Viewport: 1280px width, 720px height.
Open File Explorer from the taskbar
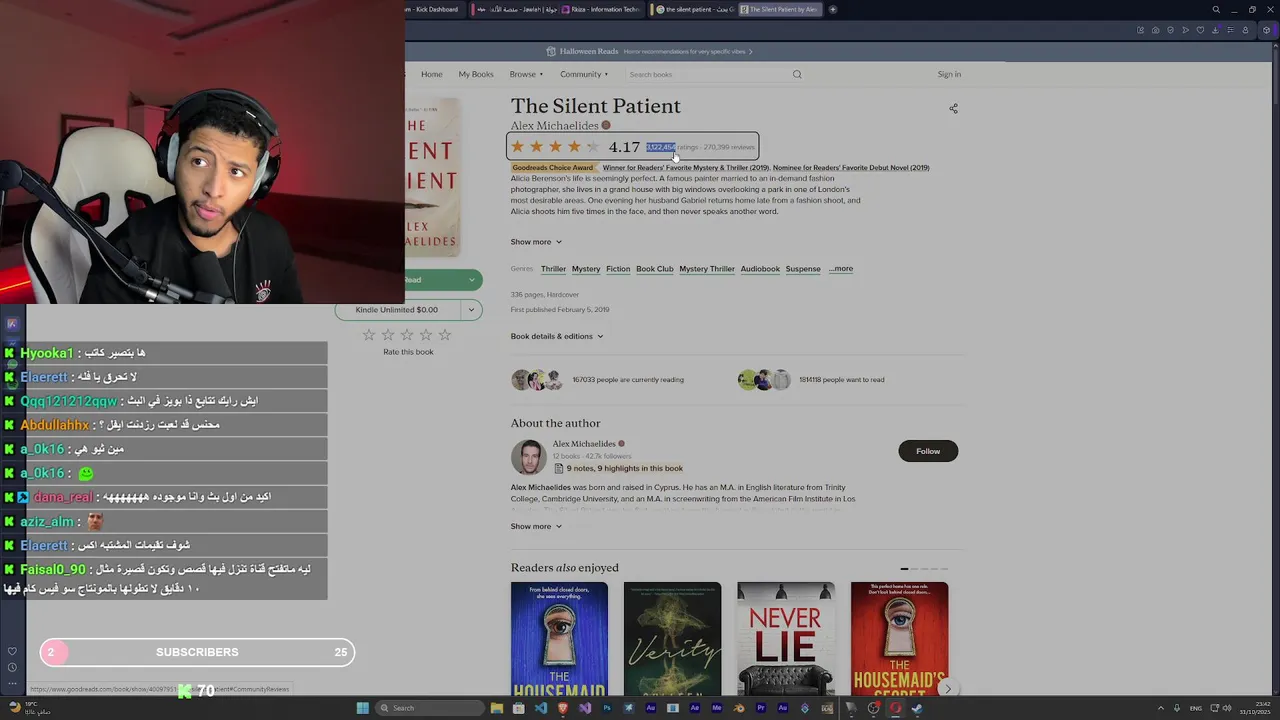(496, 708)
